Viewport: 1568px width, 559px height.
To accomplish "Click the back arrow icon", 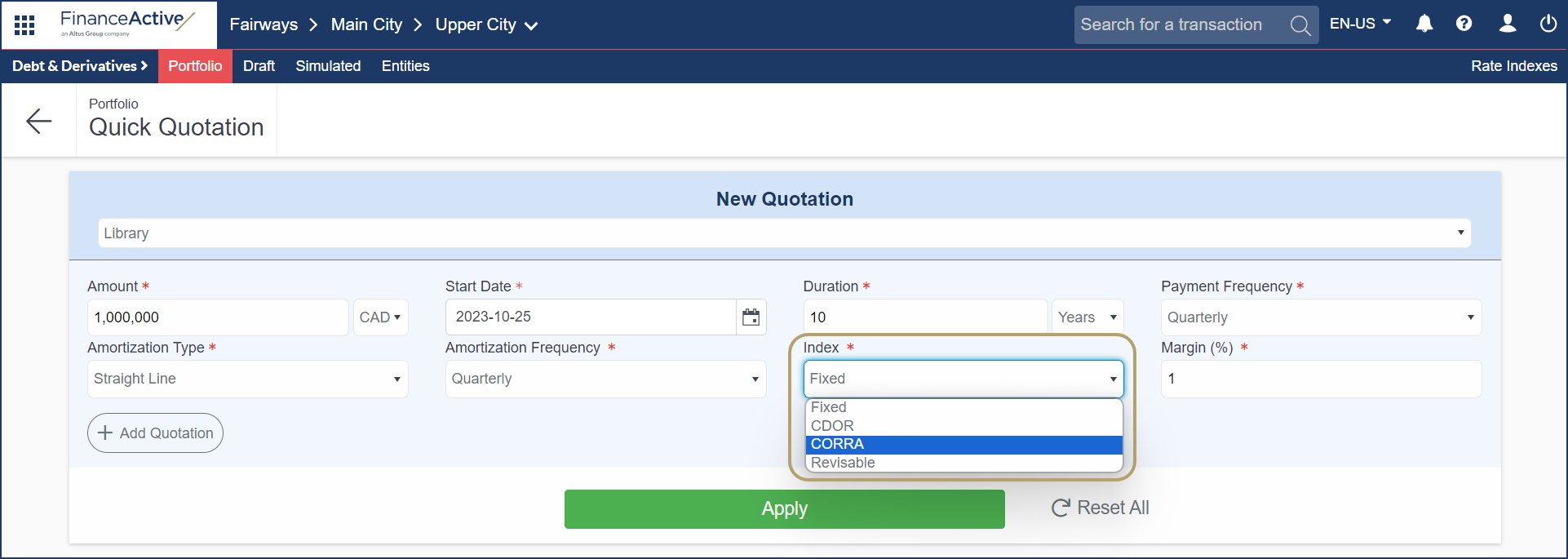I will (38, 122).
